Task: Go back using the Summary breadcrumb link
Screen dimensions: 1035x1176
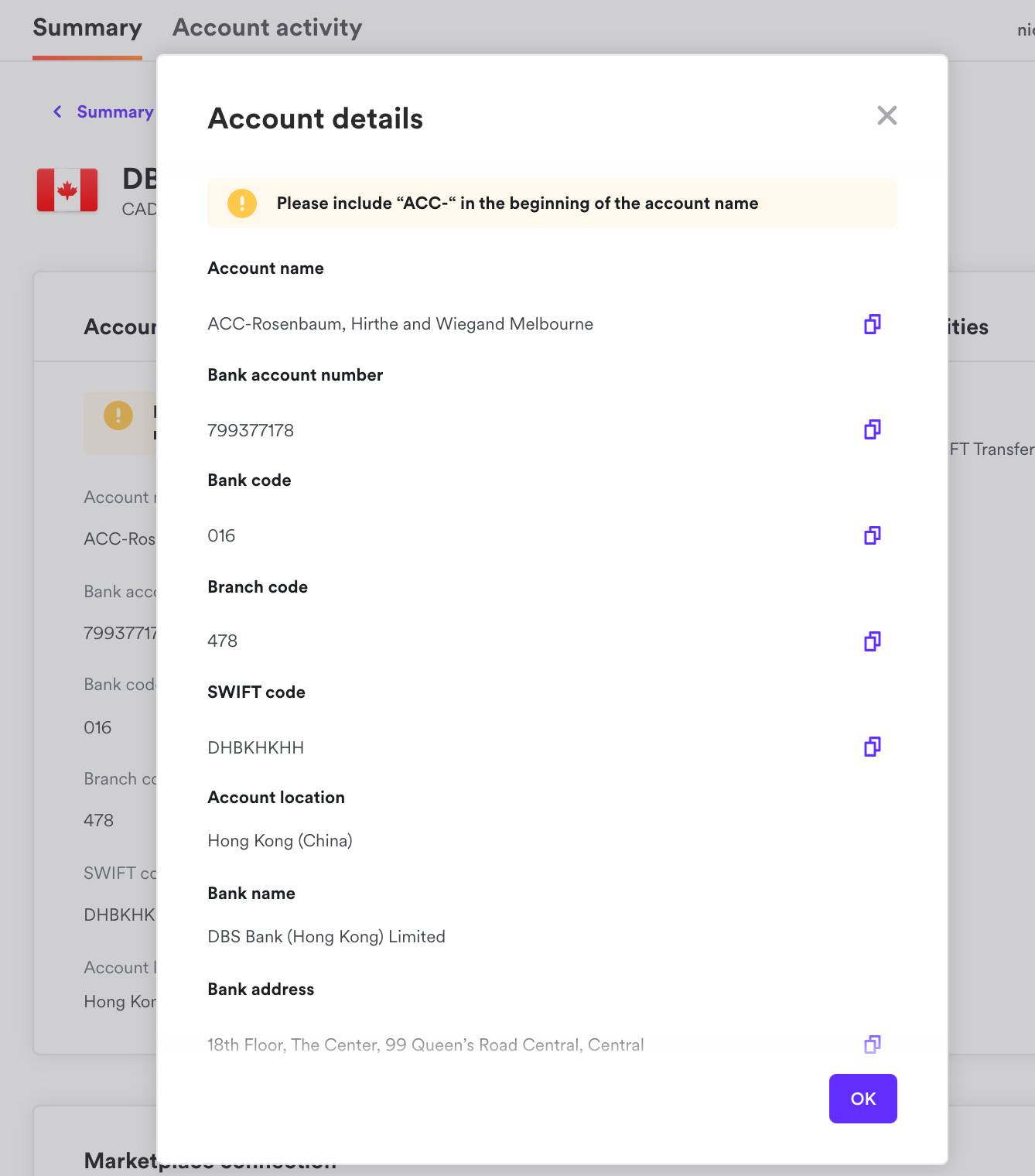Action: (114, 111)
